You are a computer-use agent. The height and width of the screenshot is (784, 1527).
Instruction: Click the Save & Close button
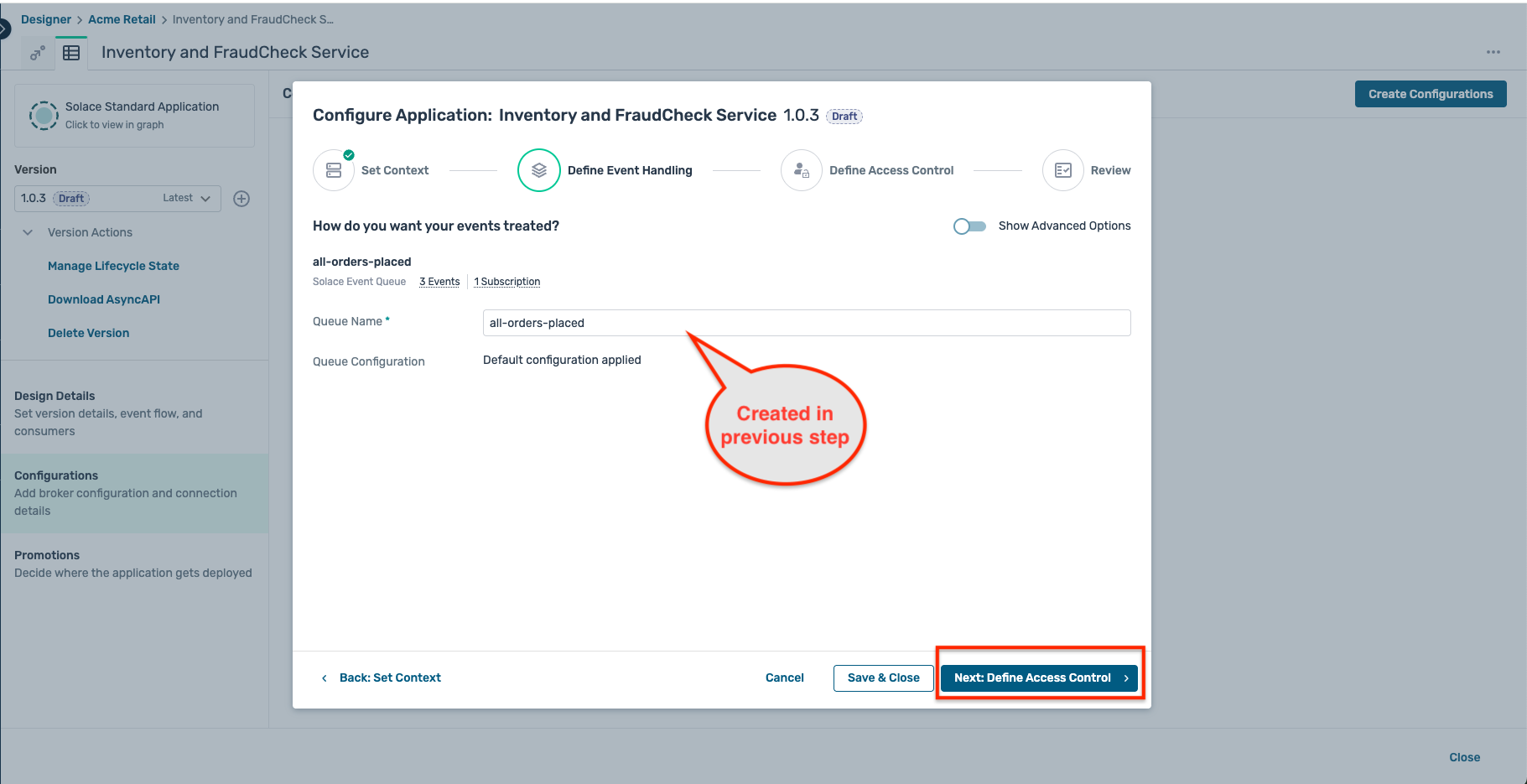coord(883,678)
